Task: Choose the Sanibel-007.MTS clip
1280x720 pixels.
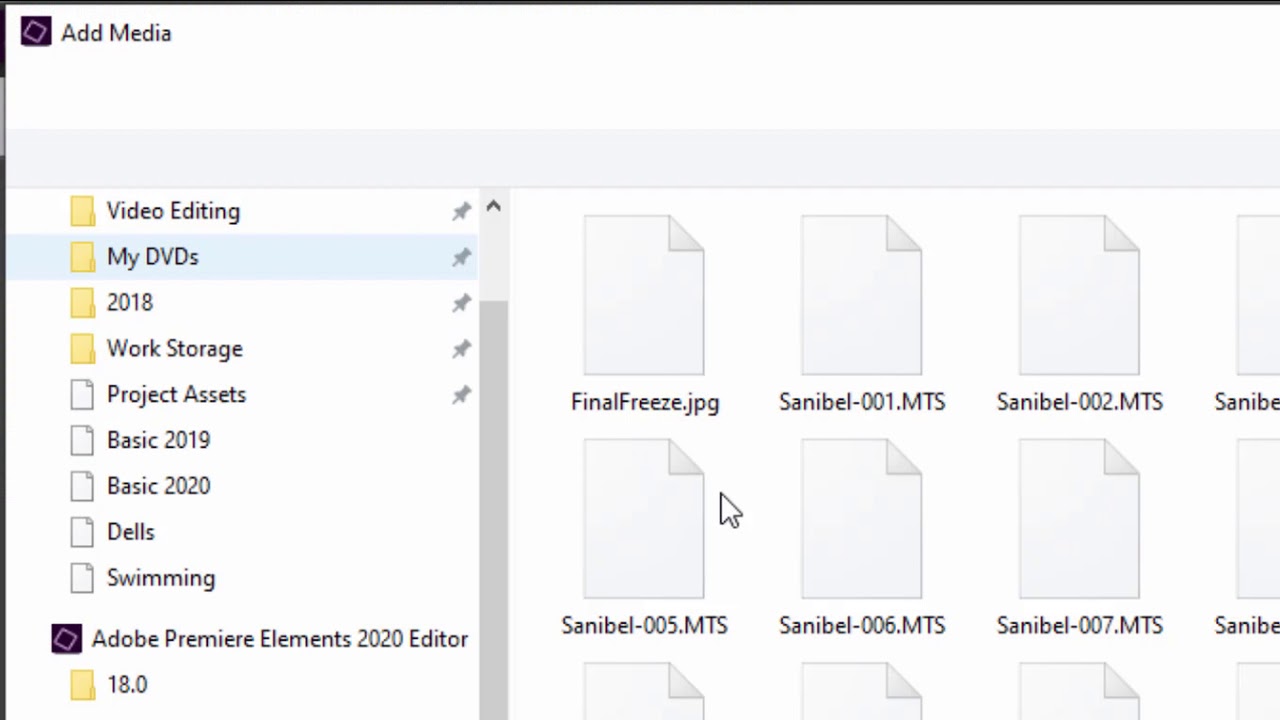Action: pos(1079,520)
